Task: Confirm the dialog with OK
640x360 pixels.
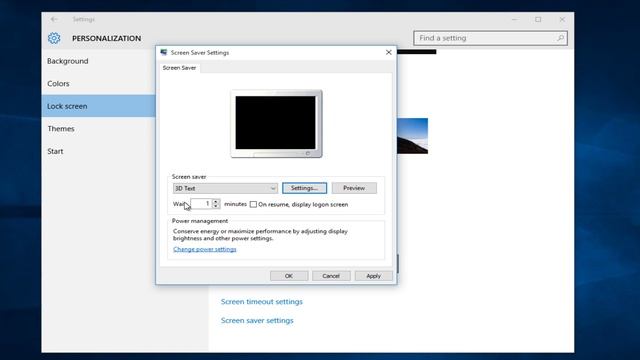Action: tap(289, 276)
